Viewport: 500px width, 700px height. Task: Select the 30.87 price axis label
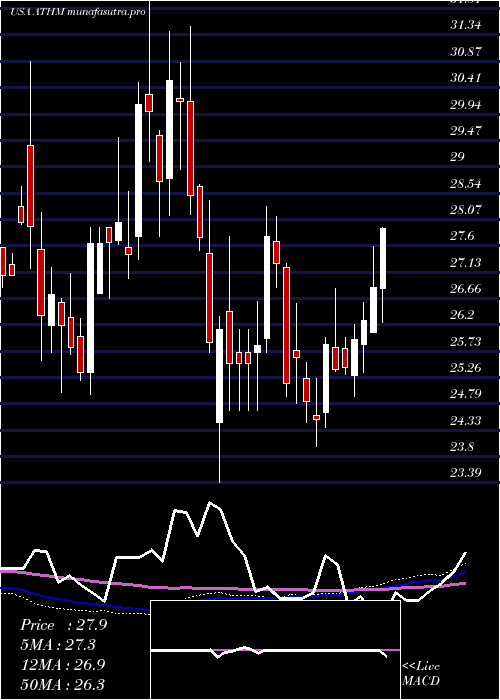click(466, 51)
